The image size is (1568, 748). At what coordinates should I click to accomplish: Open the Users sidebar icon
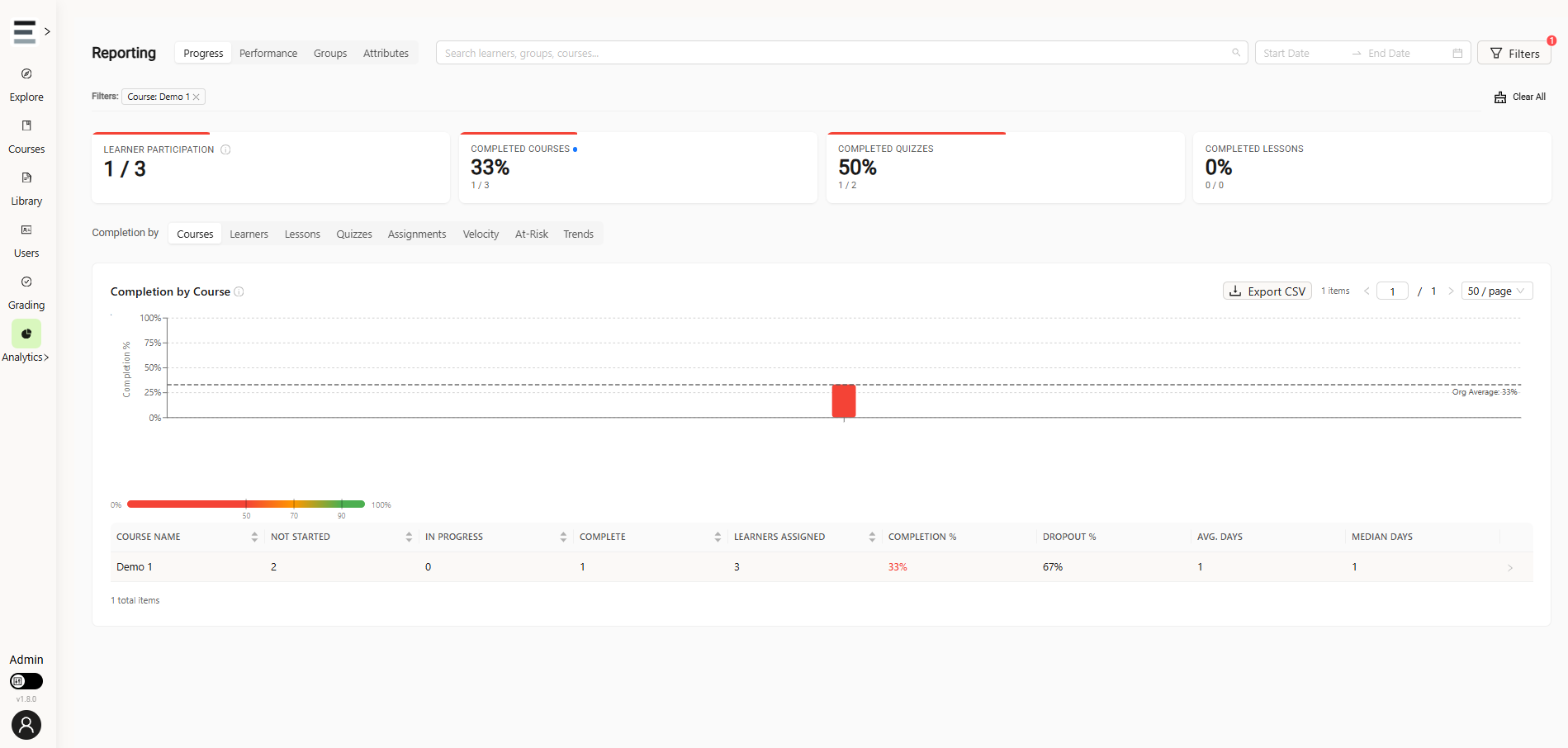(x=26, y=230)
